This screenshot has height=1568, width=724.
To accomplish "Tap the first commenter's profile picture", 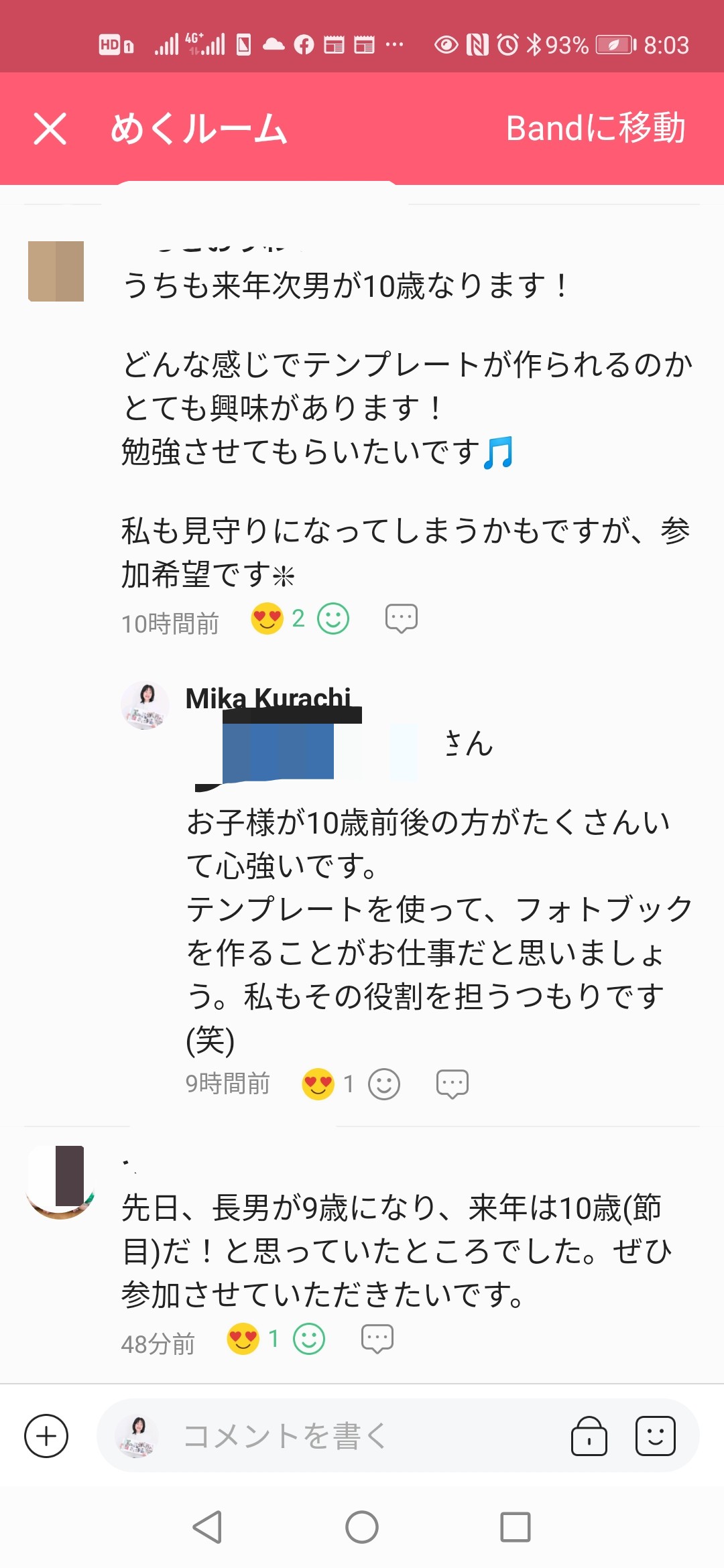I will [x=56, y=271].
